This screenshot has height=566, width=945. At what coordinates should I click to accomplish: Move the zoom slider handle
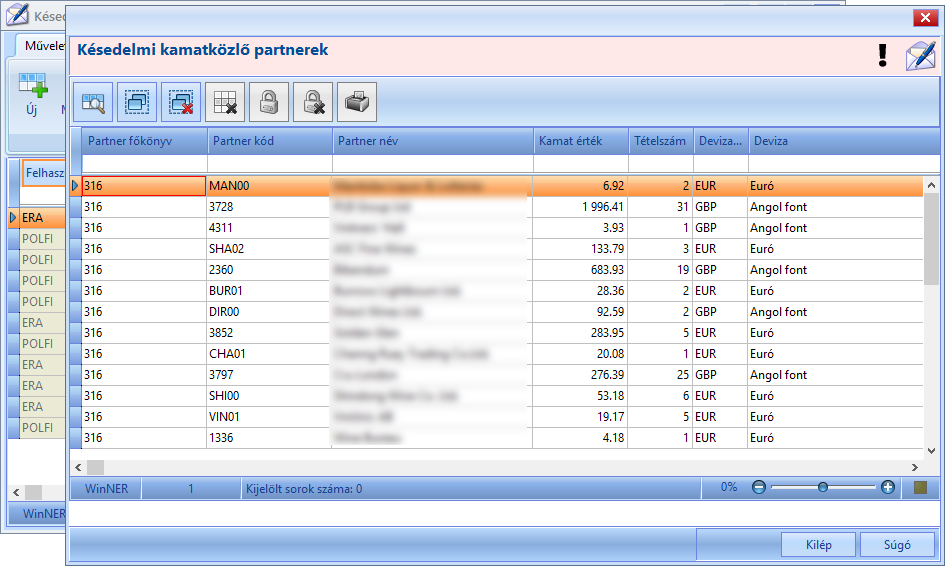(823, 487)
